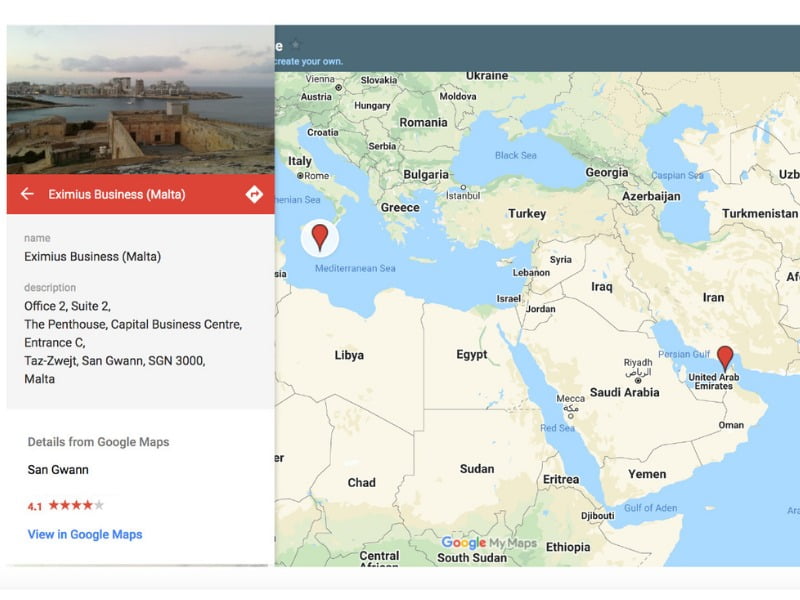Click the back arrow in the red header
Image resolution: width=800 pixels, height=600 pixels.
pos(27,194)
